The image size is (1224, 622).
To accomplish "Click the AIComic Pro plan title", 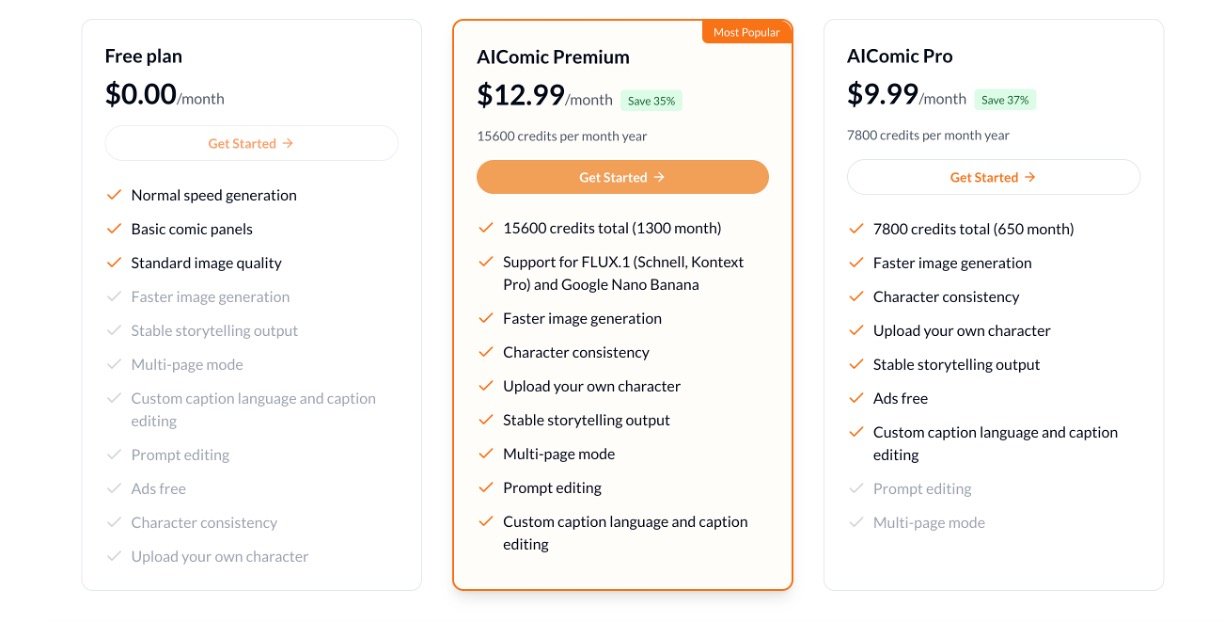I will [900, 56].
